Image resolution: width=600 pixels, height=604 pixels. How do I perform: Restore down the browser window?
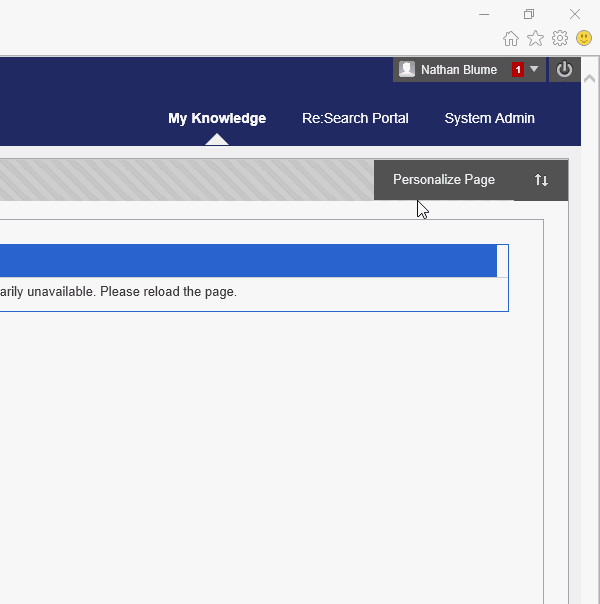(x=529, y=15)
